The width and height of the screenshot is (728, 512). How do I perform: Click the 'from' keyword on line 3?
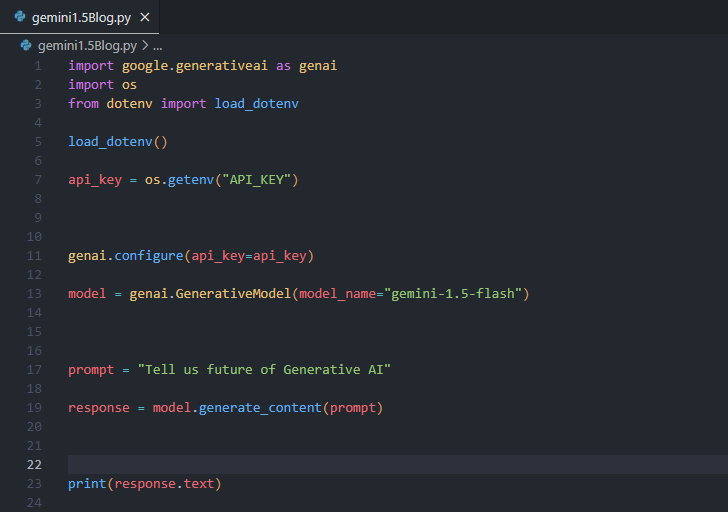(x=84, y=104)
